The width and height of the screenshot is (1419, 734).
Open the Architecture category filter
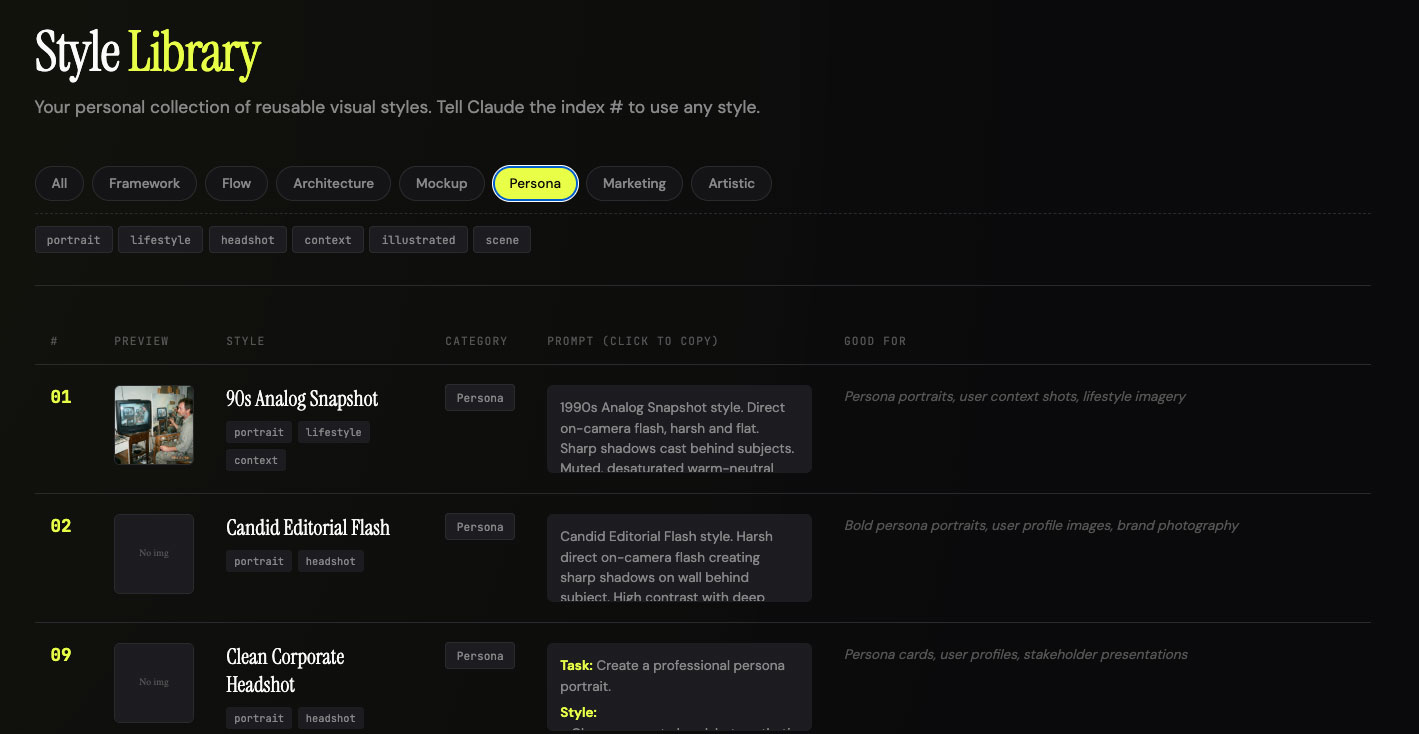tap(333, 183)
